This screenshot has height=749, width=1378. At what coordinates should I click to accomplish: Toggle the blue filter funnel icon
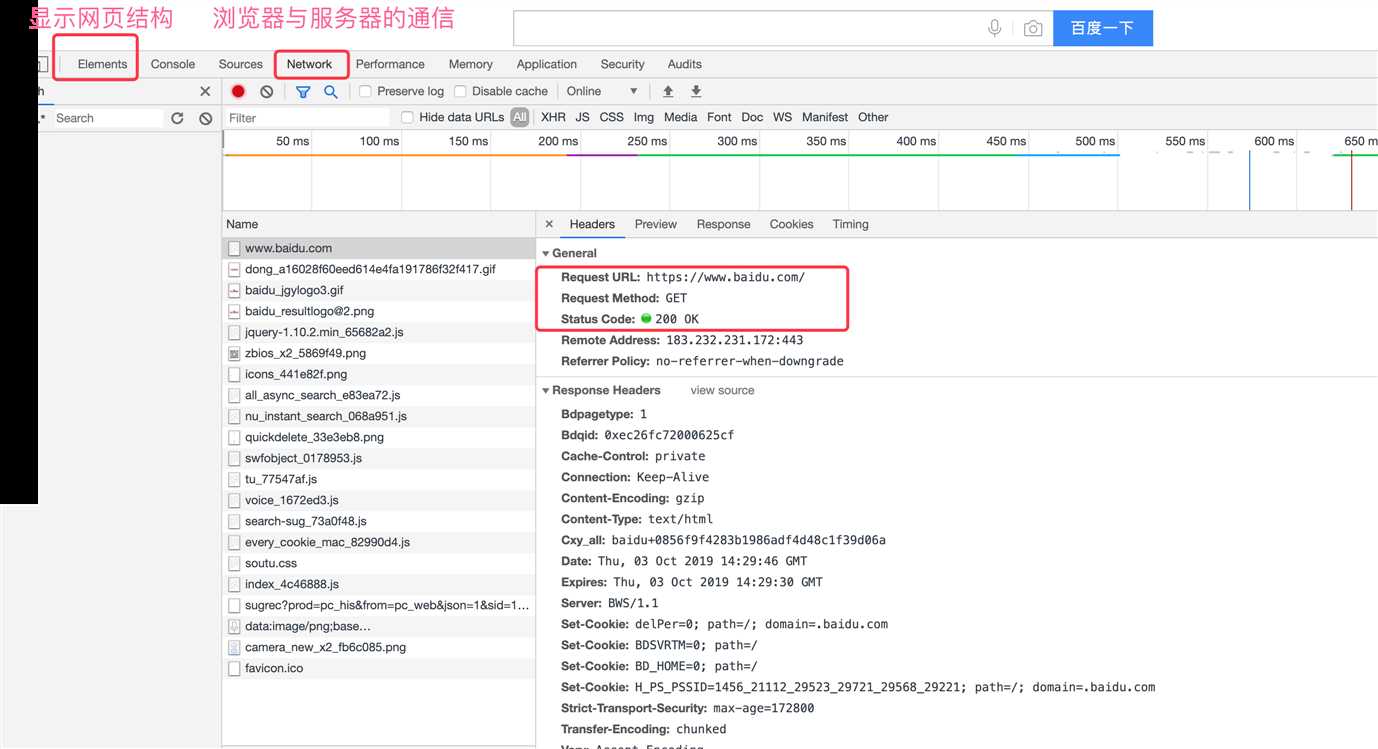click(303, 91)
